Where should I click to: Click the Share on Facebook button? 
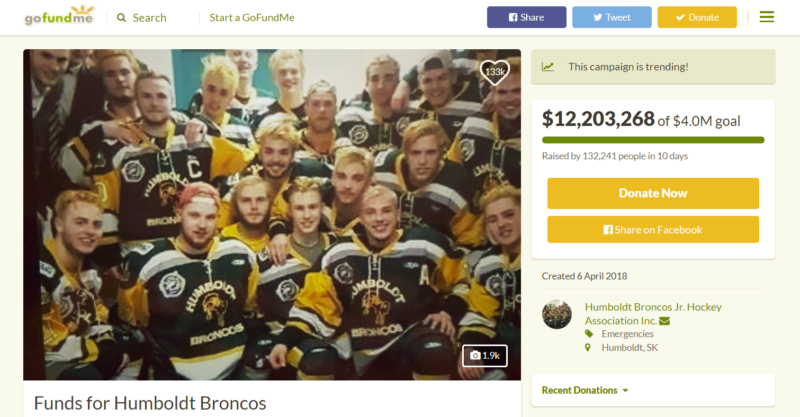(x=653, y=230)
